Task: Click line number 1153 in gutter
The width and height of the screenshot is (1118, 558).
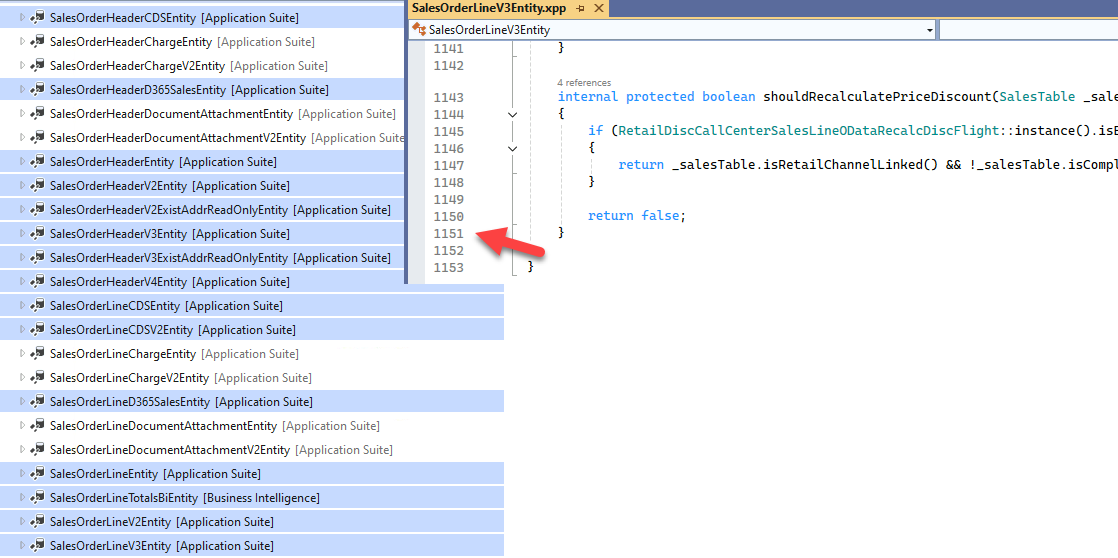Action: [448, 267]
